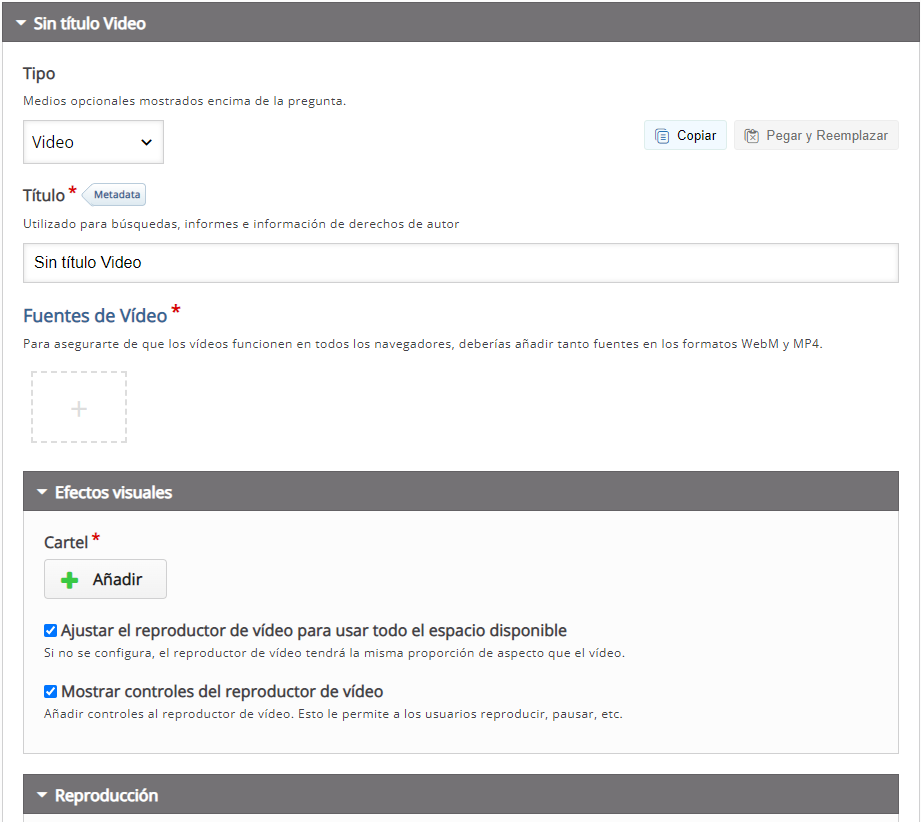Image resolution: width=921 pixels, height=822 pixels.
Task: Click the Añadir button under Cartel
Action: [105, 579]
